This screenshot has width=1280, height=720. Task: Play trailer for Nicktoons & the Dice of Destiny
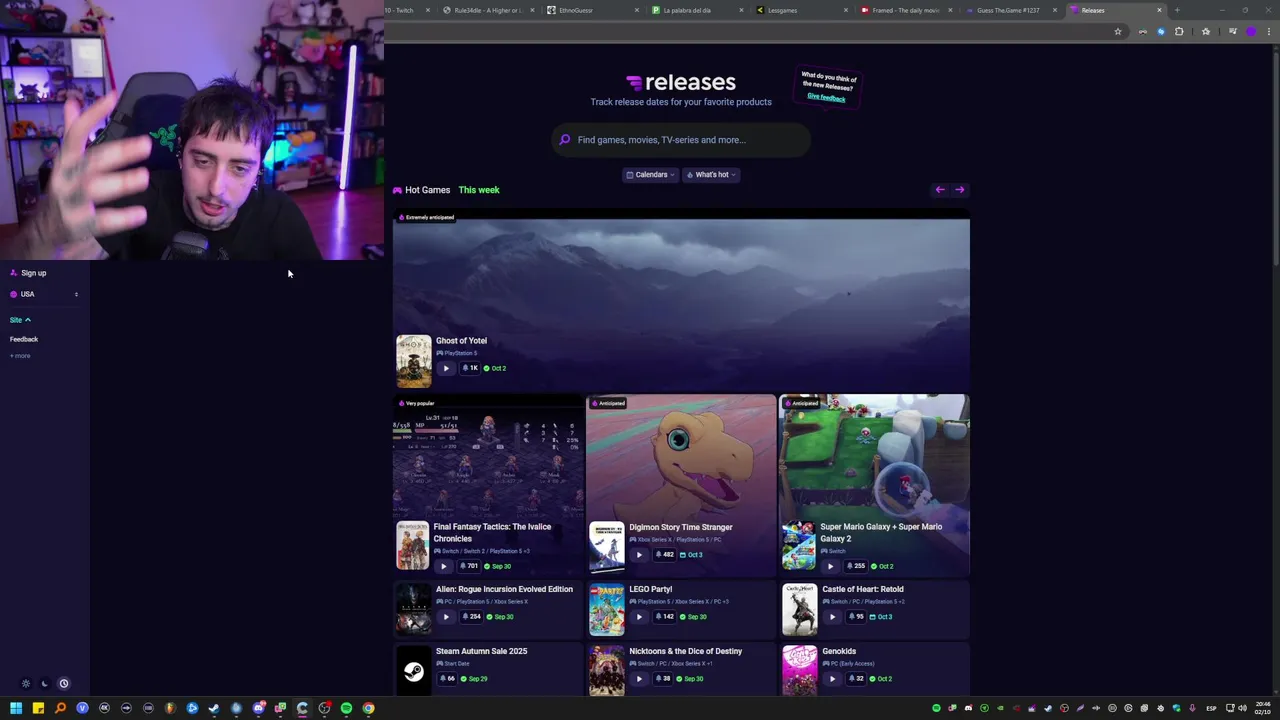point(639,679)
